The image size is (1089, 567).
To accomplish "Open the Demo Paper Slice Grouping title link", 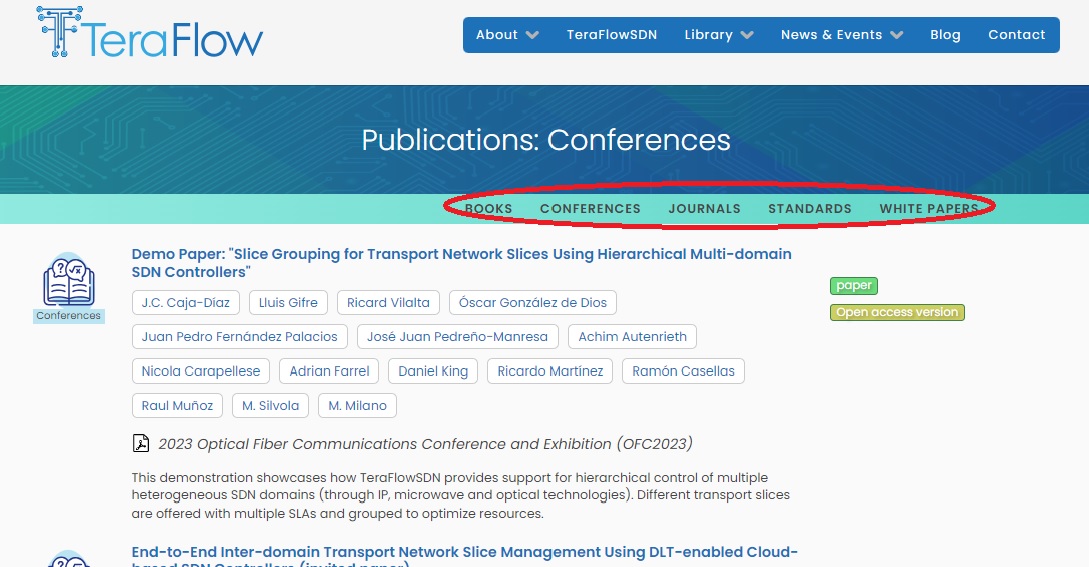I will pyautogui.click(x=461, y=263).
